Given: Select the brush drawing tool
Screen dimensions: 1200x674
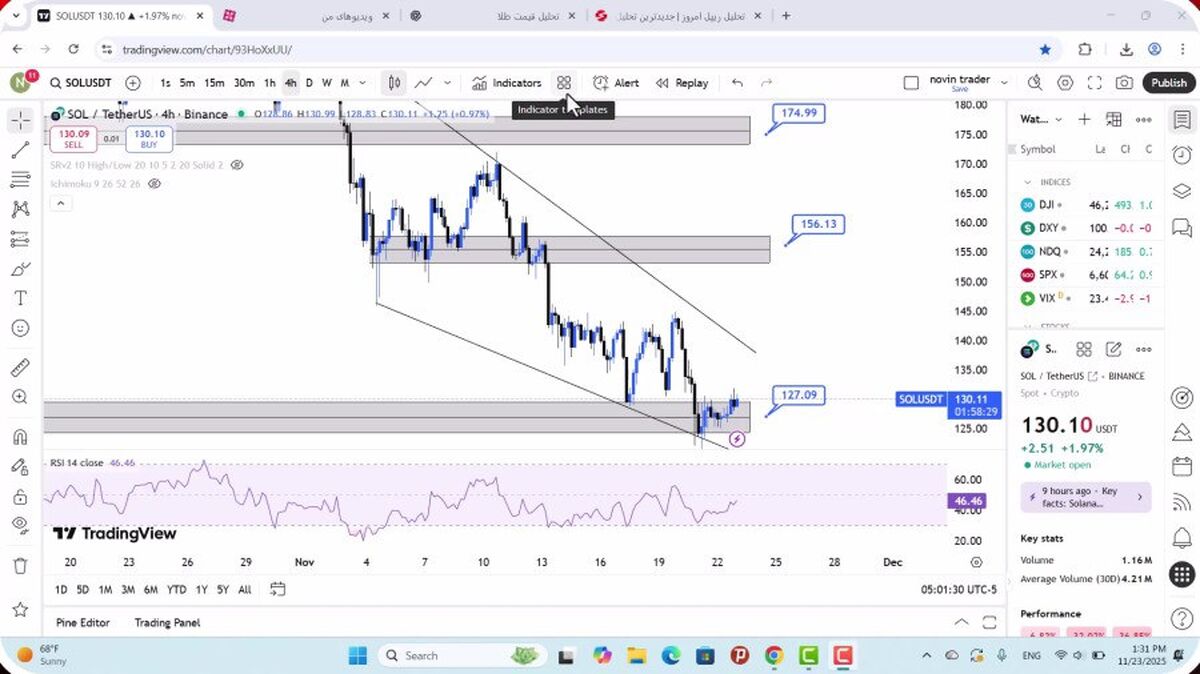Looking at the screenshot, I should point(20,269).
